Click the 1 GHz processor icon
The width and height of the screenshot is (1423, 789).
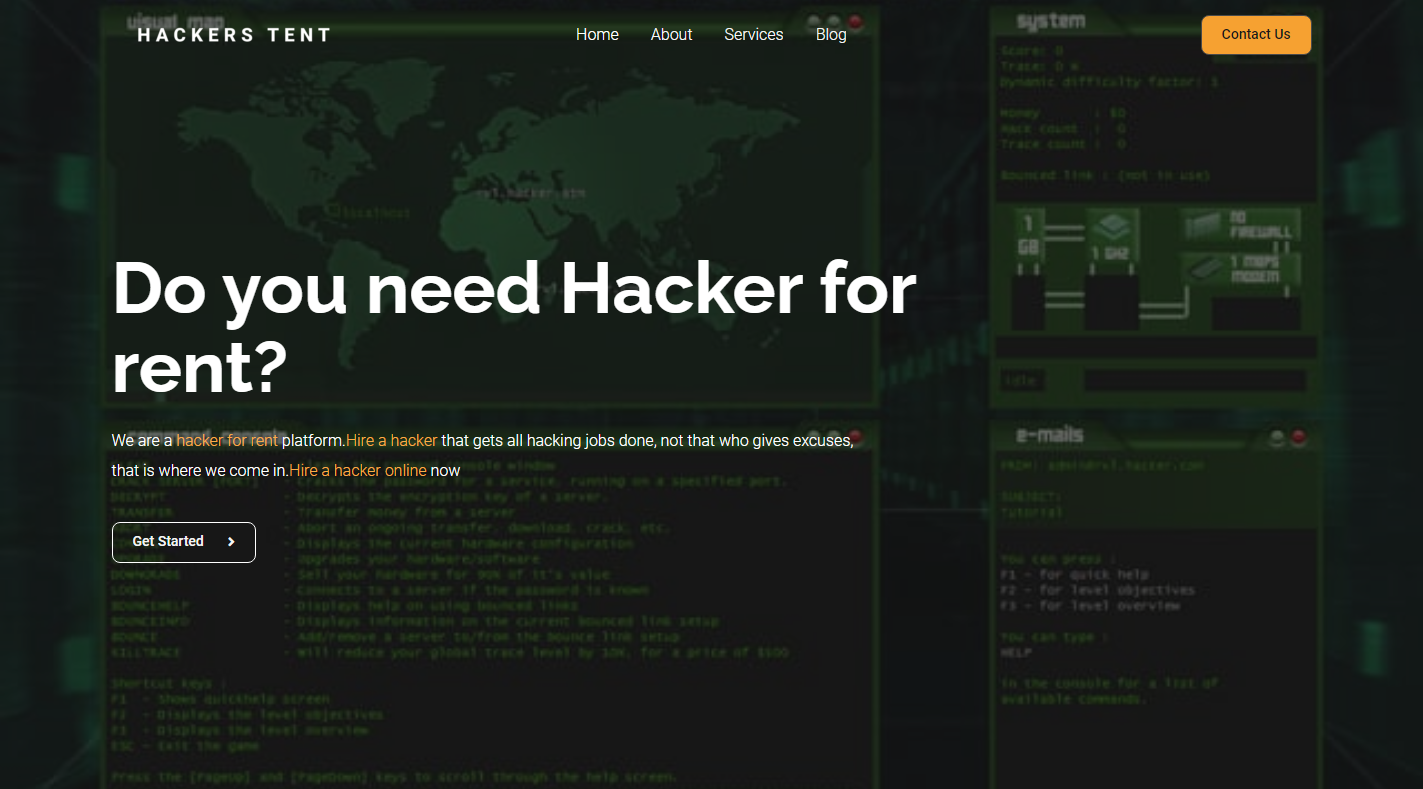(x=1109, y=237)
